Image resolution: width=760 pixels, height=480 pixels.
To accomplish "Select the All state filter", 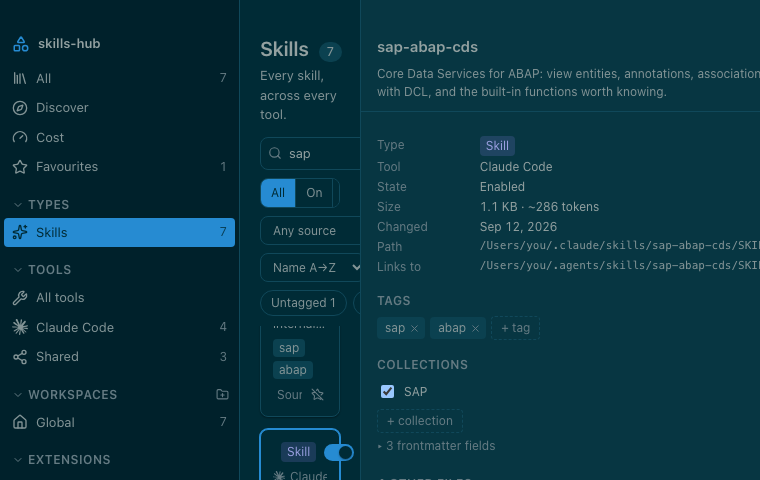I will [278, 193].
